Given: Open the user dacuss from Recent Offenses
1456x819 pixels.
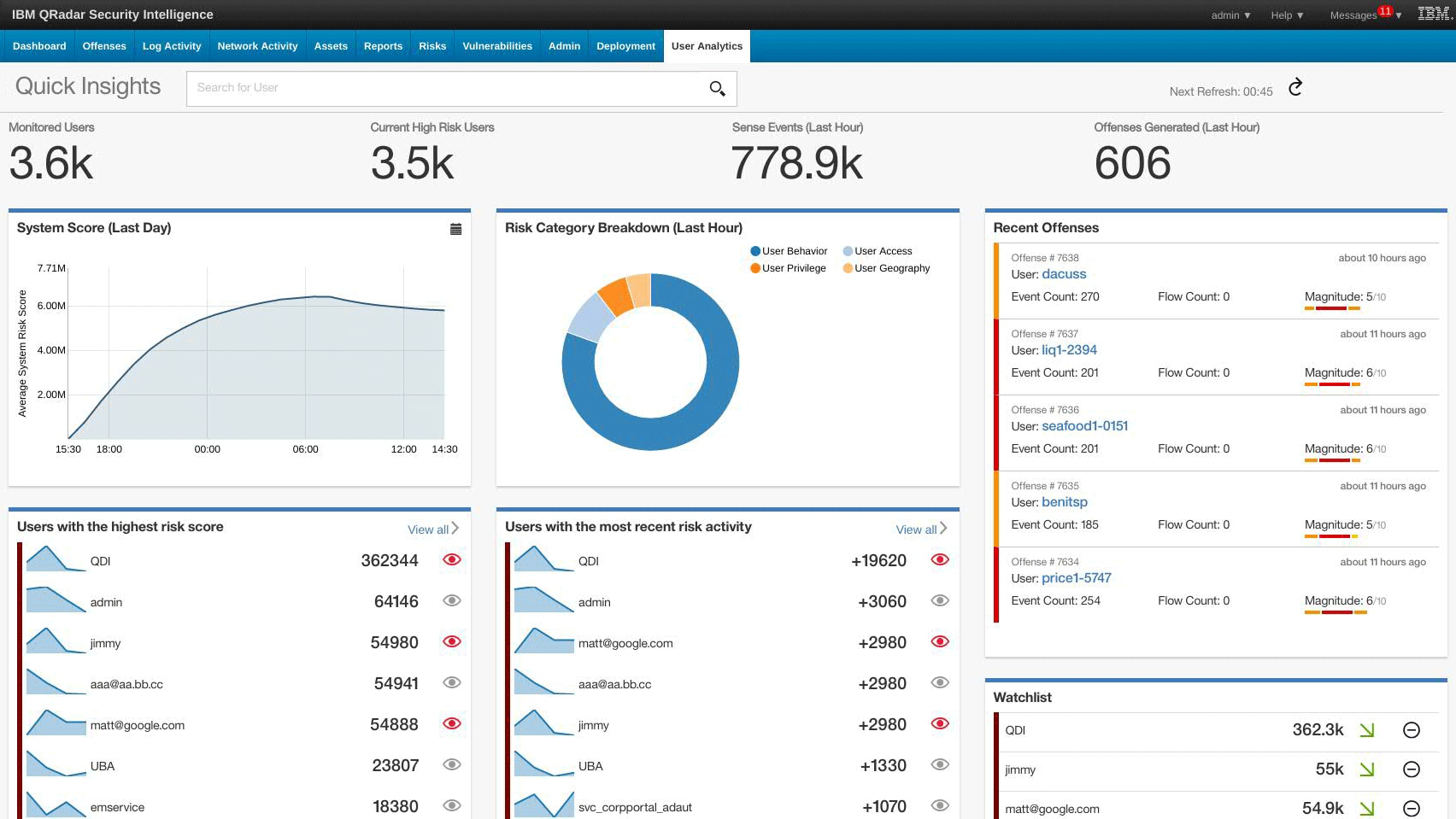Looking at the screenshot, I should click(x=1065, y=274).
